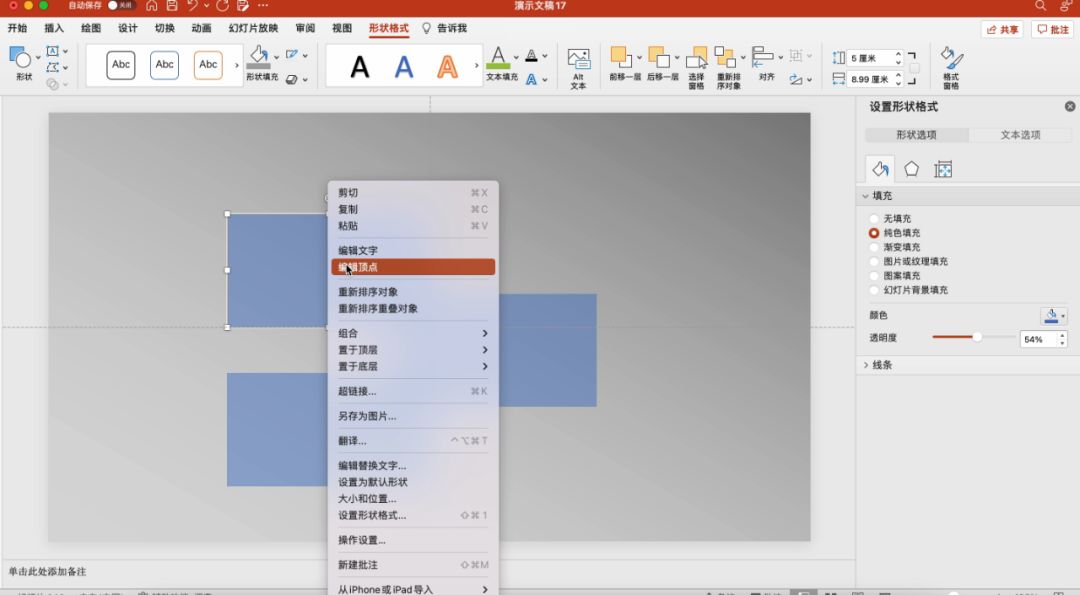Open the Effects pentagon tab in format pane
Screen dimensions: 1080x595
click(x=911, y=169)
